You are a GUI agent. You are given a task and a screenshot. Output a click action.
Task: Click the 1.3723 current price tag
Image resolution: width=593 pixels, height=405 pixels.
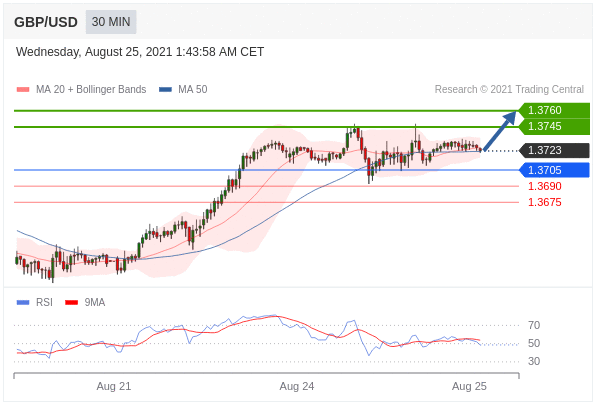tap(554, 151)
